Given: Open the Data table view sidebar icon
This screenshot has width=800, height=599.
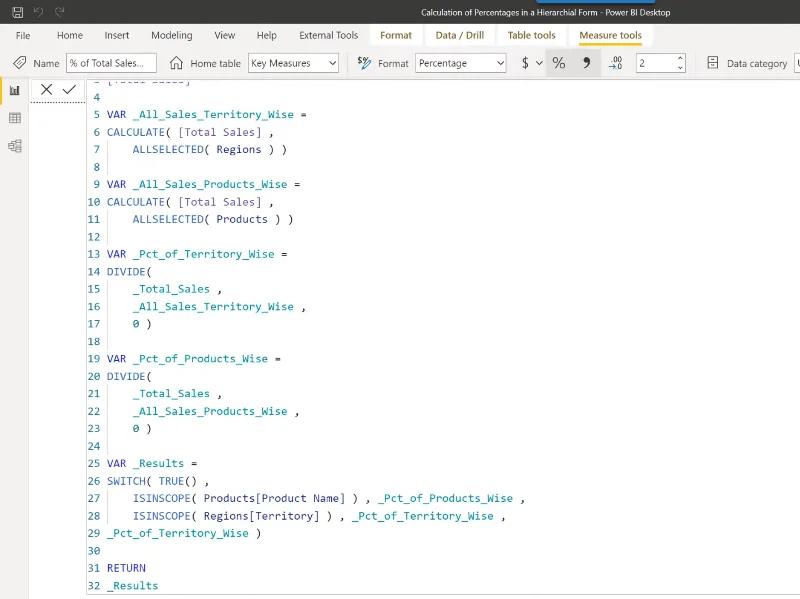Looking at the screenshot, I should click(x=15, y=118).
